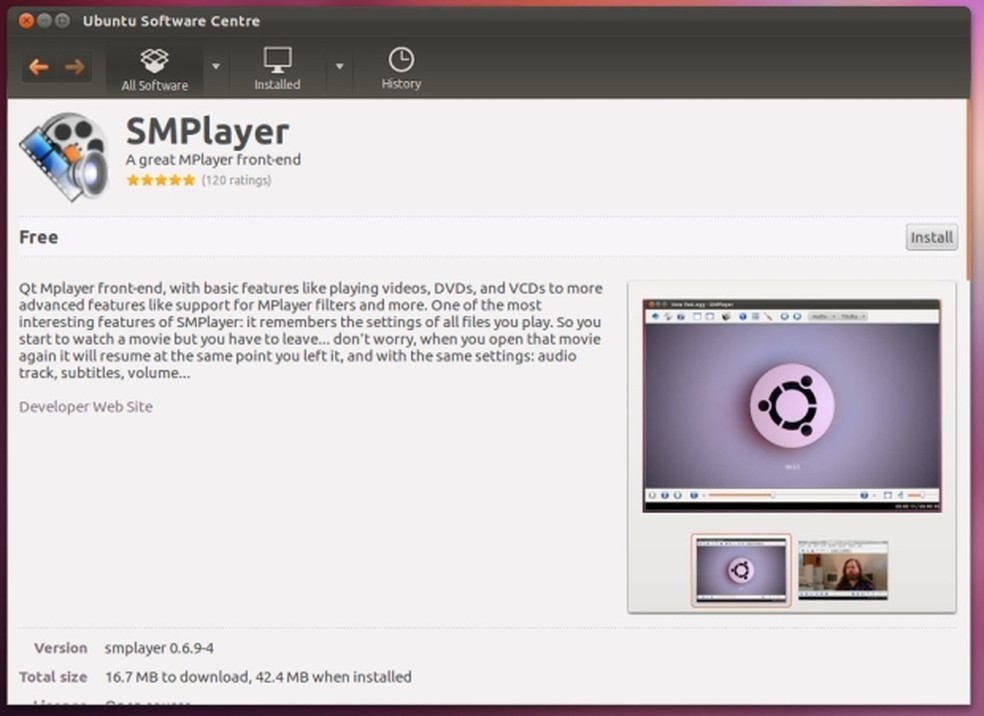Minimize the Software Centre window
The width and height of the screenshot is (984, 716).
(x=44, y=21)
